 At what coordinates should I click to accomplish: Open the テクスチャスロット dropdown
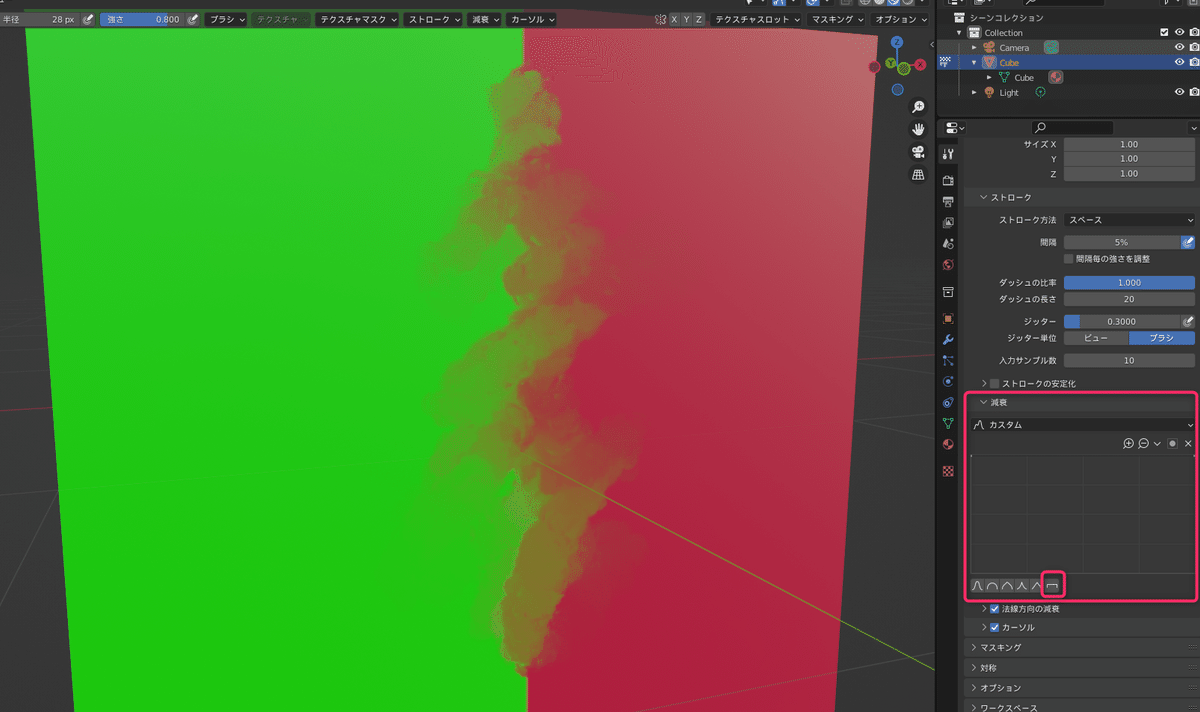click(757, 19)
